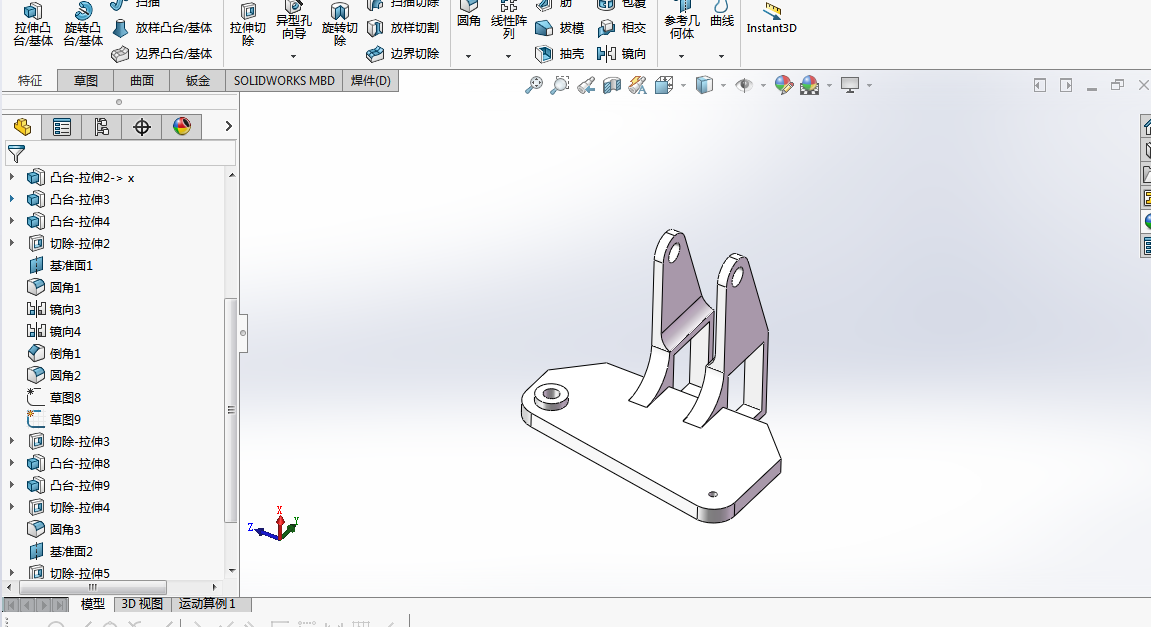Open the 参考几何体 reference geometry tool
The height and width of the screenshot is (627, 1151).
[x=682, y=21]
